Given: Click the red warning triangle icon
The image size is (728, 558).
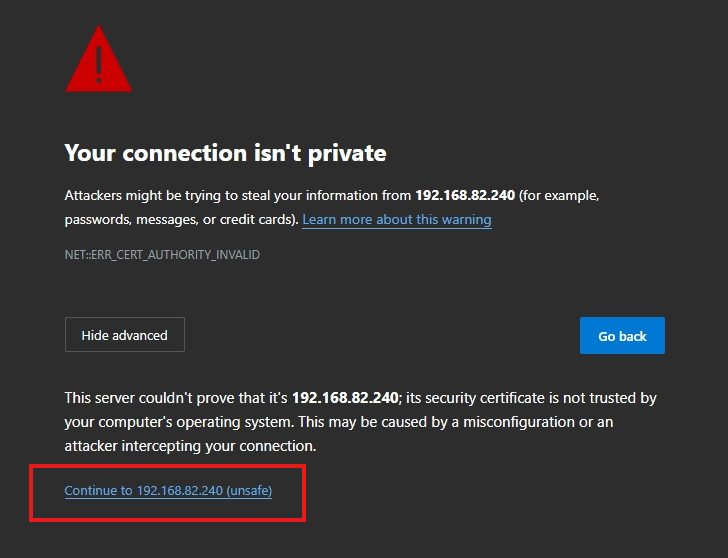Looking at the screenshot, I should pyautogui.click(x=98, y=59).
